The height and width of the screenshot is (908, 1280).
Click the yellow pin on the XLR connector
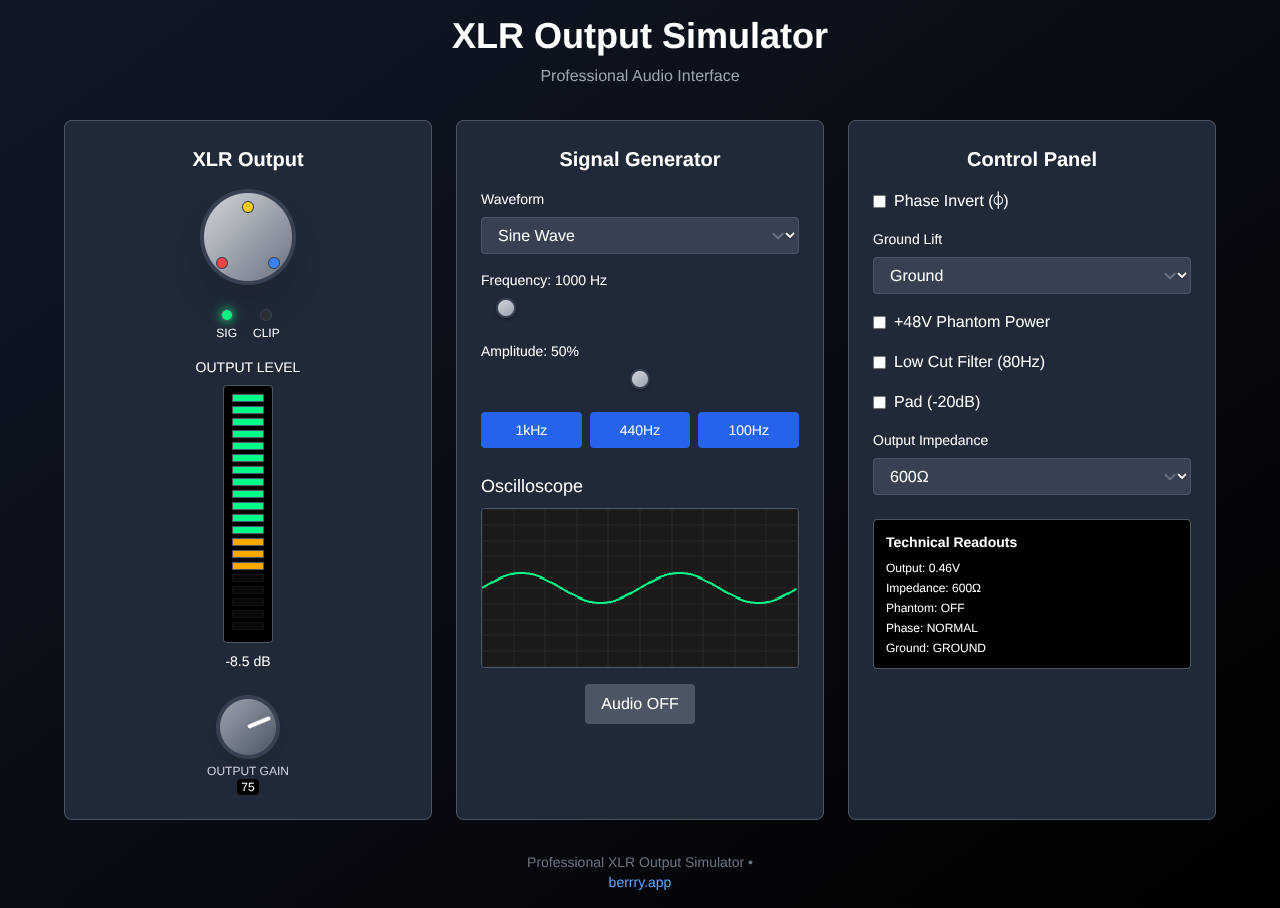(248, 207)
